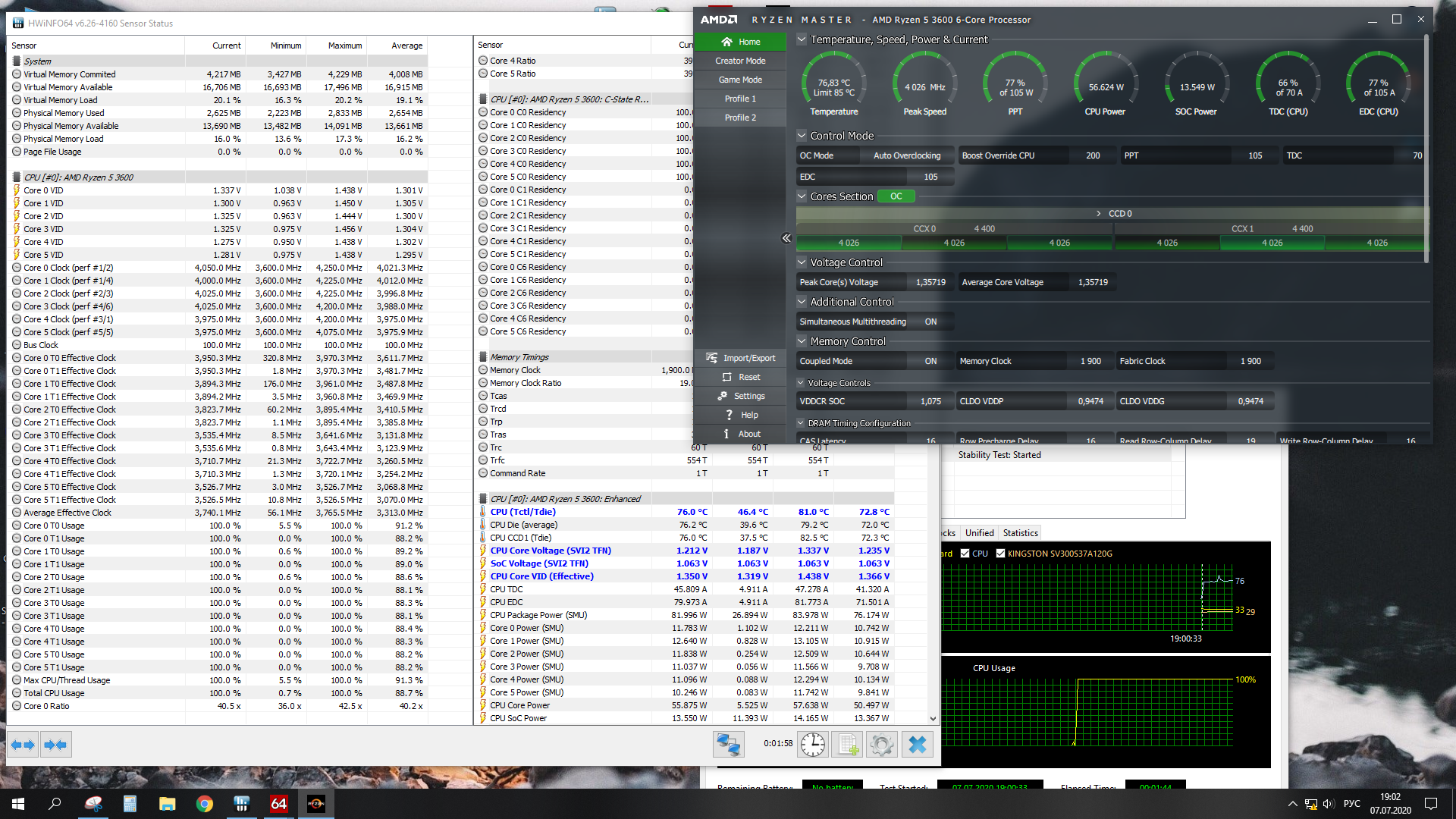Screen dimensions: 1456x819
Task: Click the sensor list scrollbar down arrow
Action: coord(933,718)
